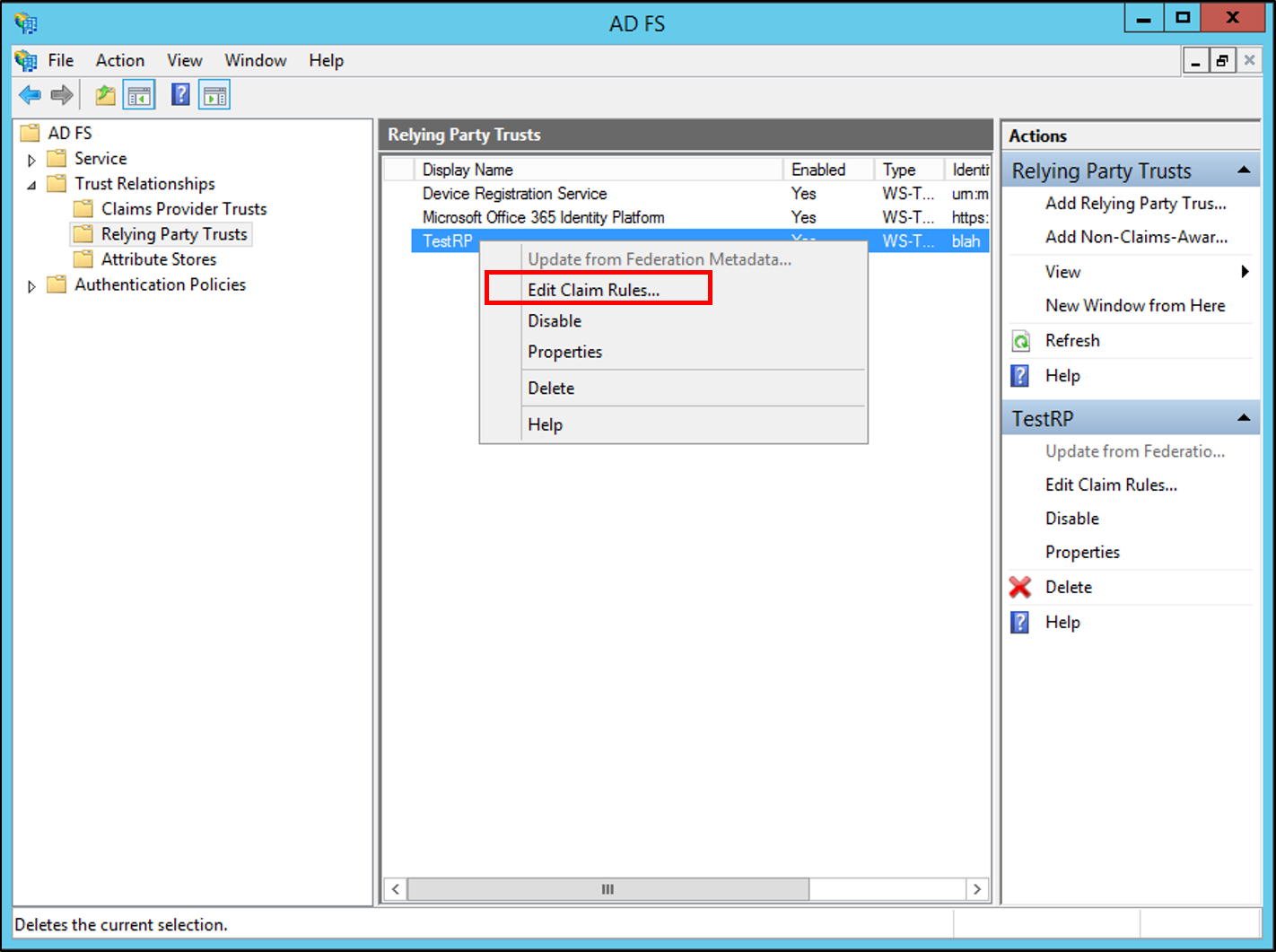
Task: Open New Window from Here action
Action: 1134,305
